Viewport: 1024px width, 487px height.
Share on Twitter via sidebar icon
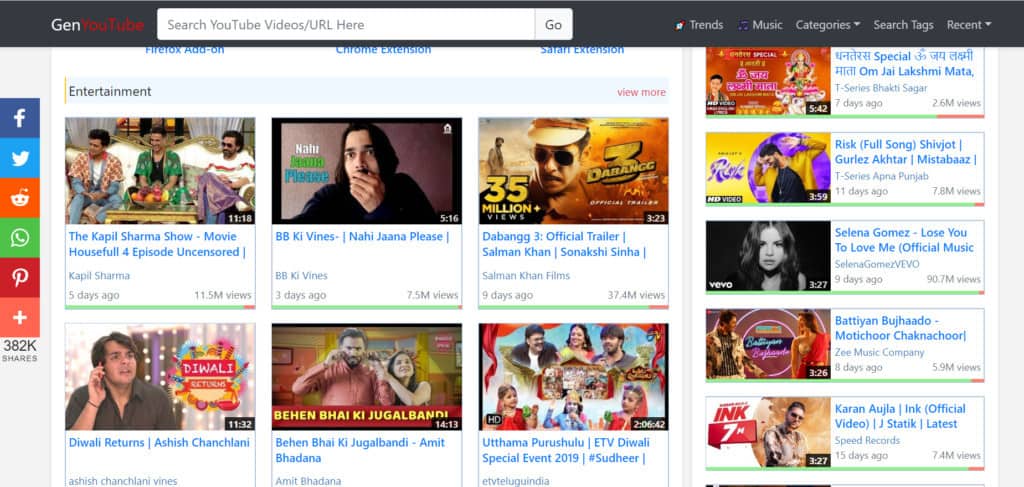(20, 158)
